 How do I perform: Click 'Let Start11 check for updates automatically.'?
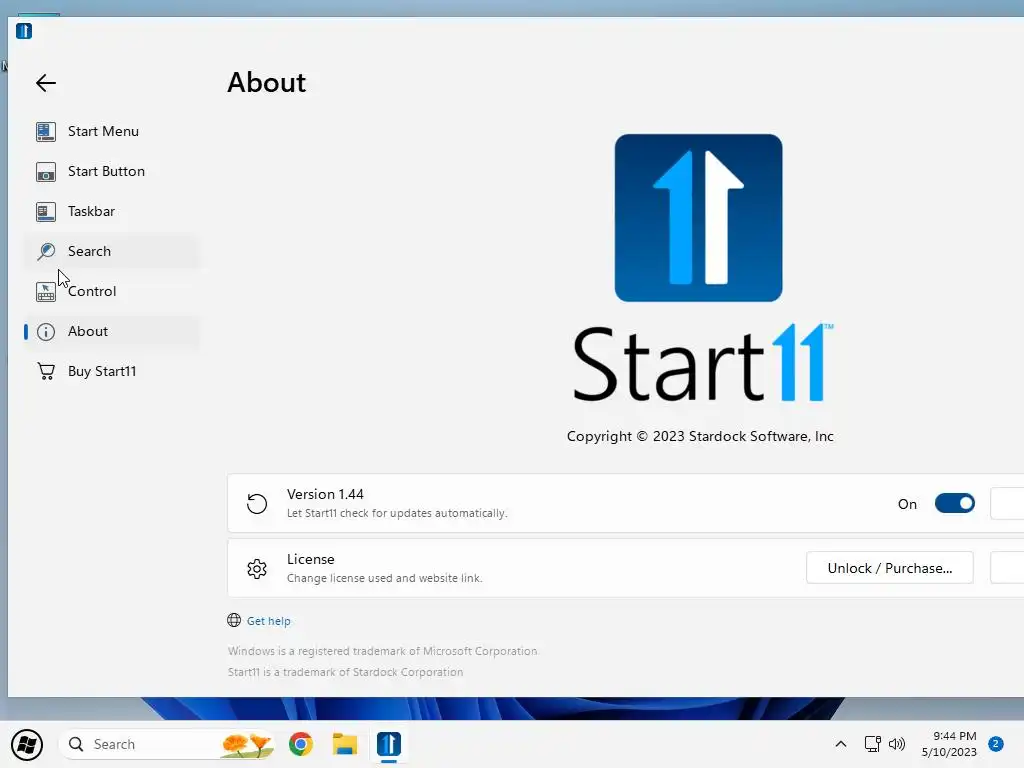tap(397, 513)
